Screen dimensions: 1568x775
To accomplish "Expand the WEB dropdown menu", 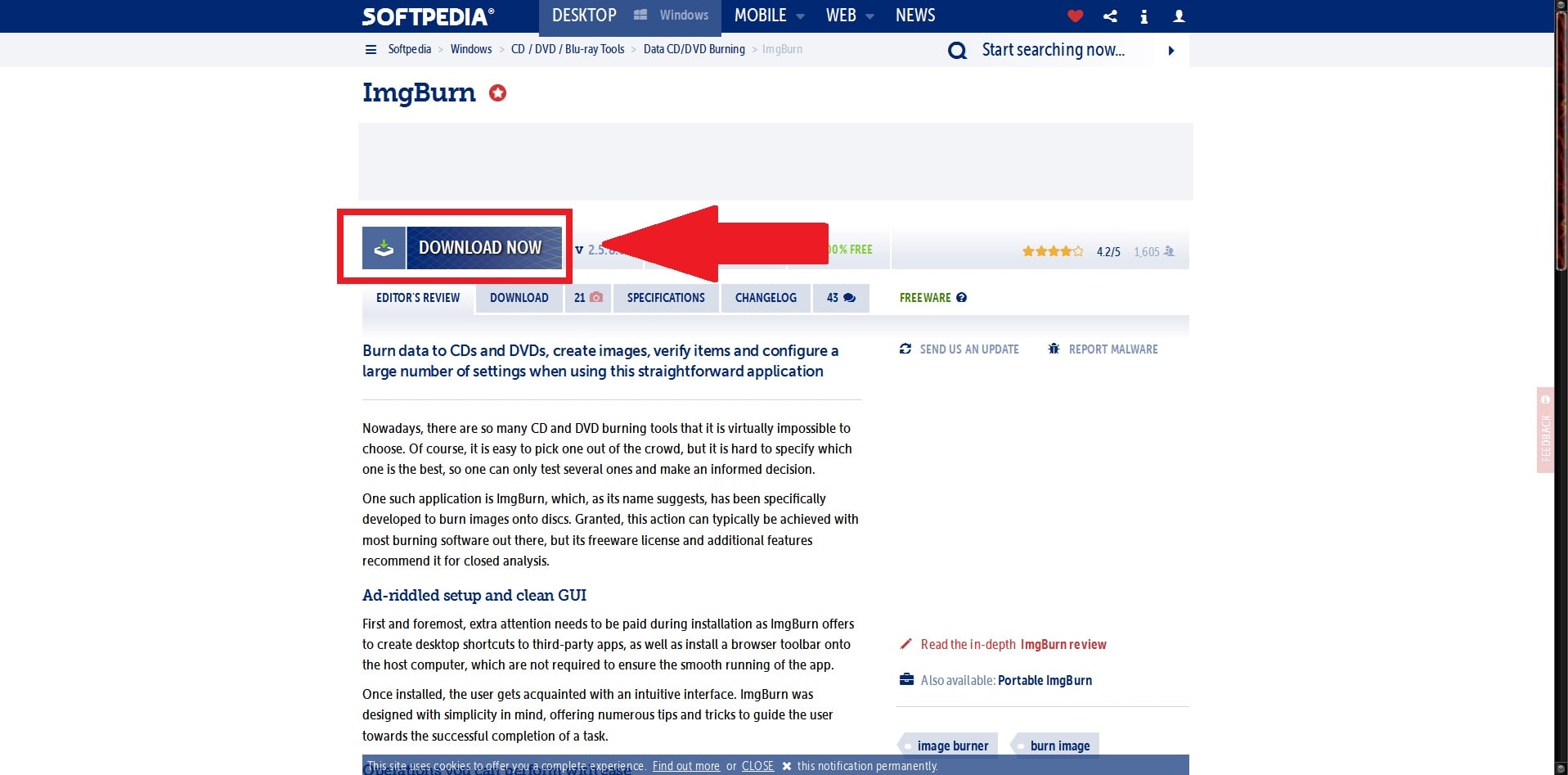I will pos(849,16).
